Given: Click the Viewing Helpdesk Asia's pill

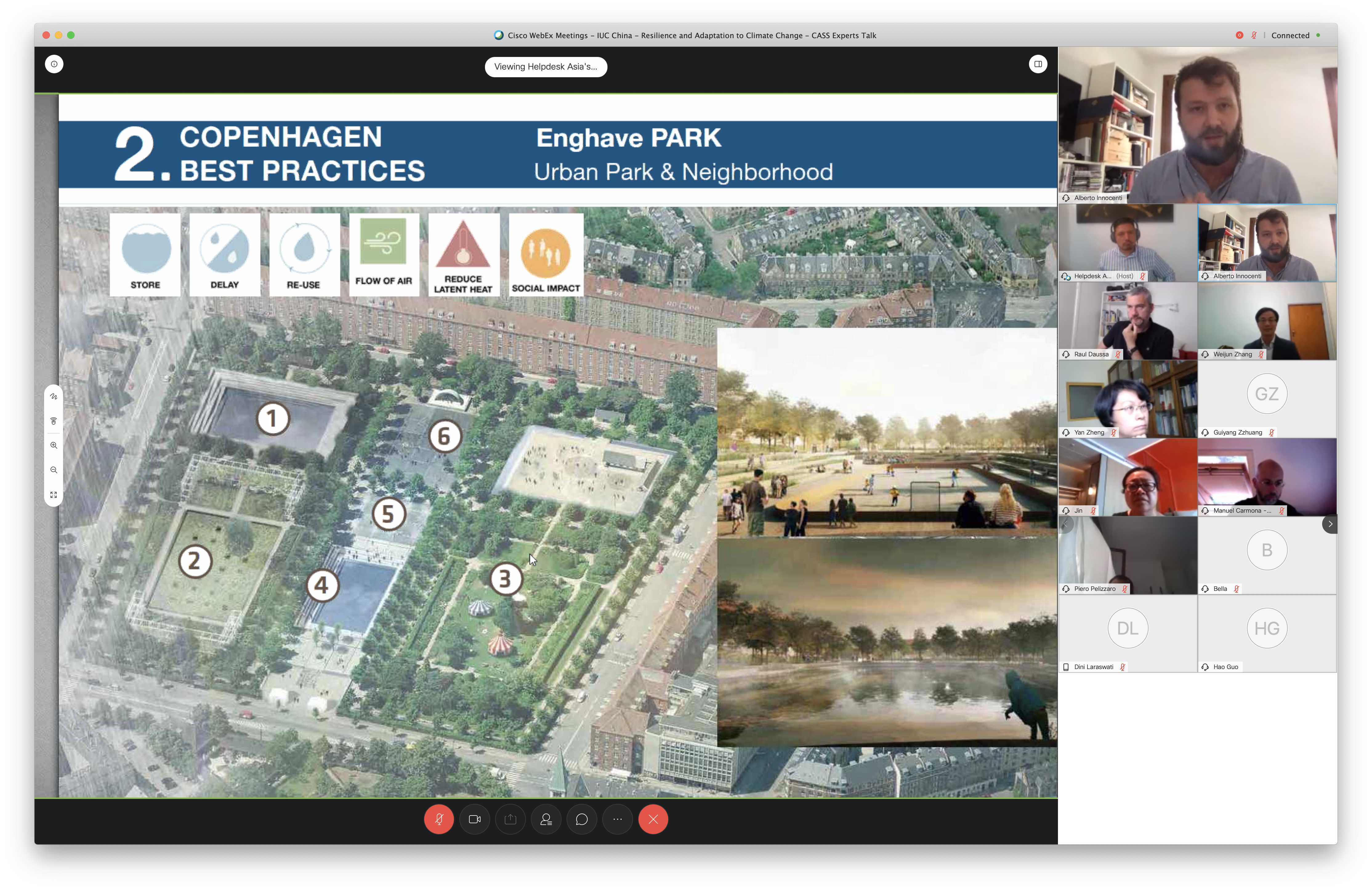Looking at the screenshot, I should tap(545, 67).
